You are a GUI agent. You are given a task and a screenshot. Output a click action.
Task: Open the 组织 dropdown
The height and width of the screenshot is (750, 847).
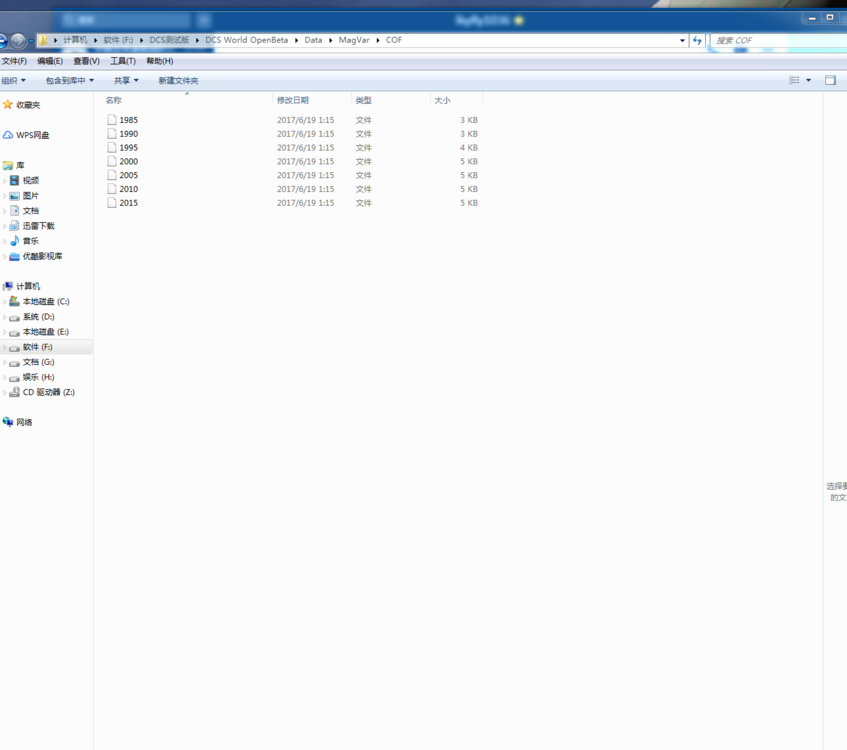click(13, 81)
